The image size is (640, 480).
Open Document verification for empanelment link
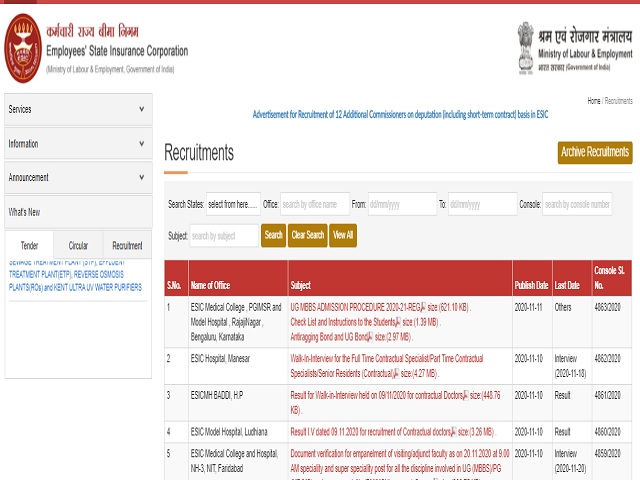click(x=400, y=463)
